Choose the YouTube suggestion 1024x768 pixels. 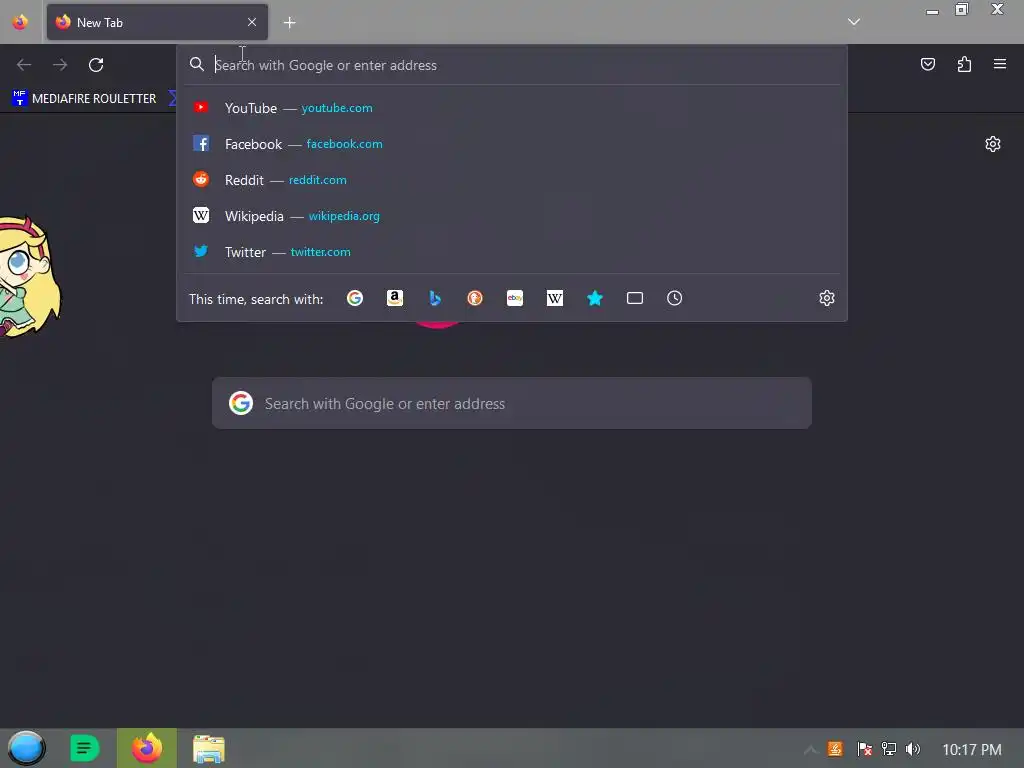pos(512,108)
